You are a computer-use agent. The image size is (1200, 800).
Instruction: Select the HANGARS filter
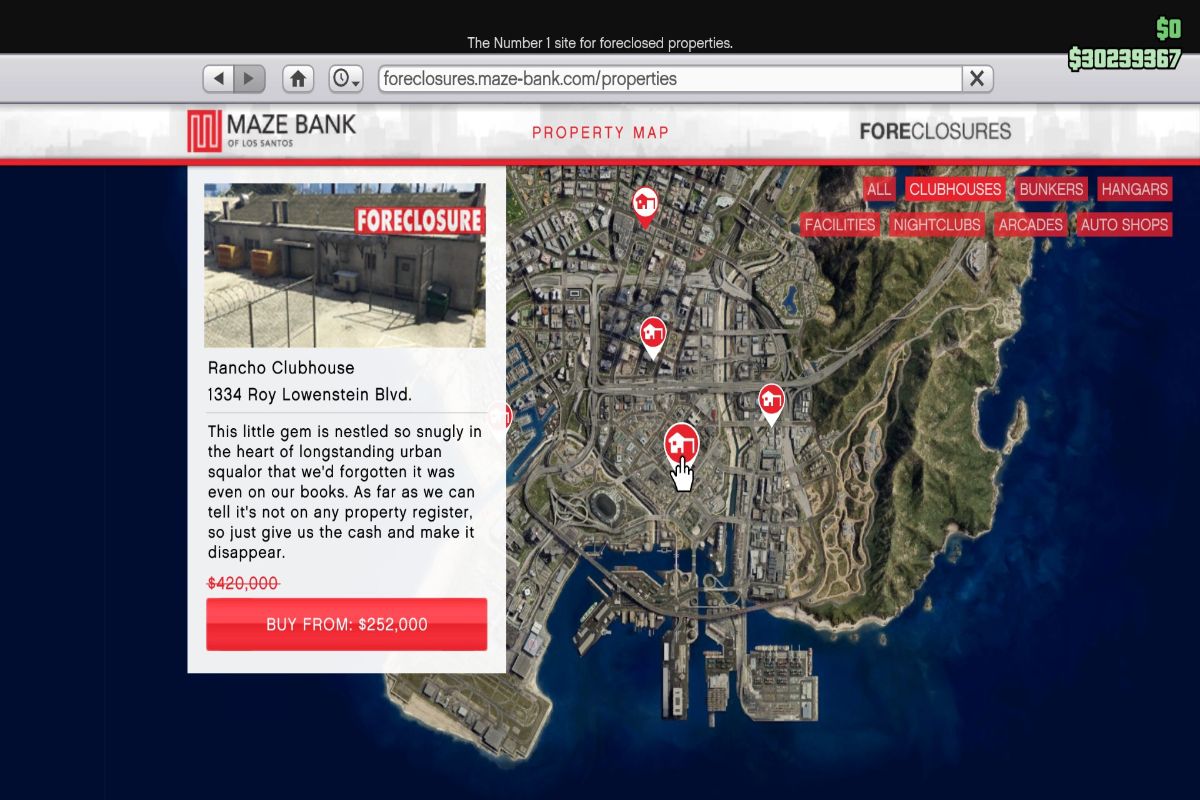click(x=1135, y=188)
